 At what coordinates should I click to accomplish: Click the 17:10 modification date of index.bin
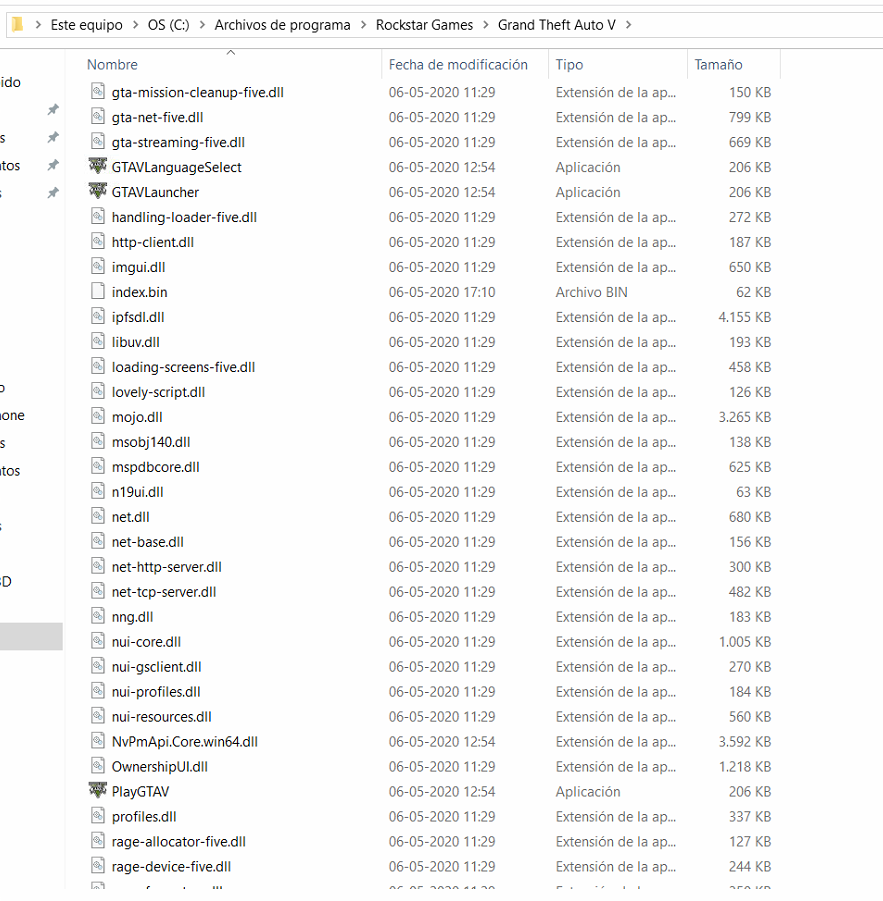point(442,292)
